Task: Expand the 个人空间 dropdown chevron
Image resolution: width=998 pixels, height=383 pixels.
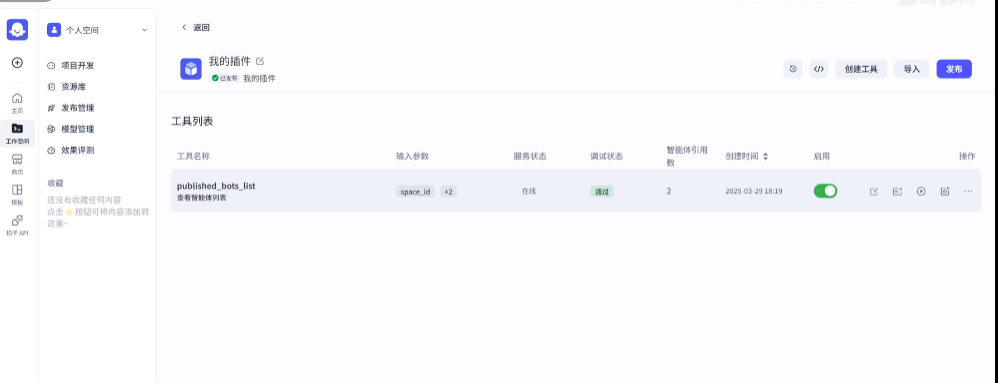Action: coord(144,30)
